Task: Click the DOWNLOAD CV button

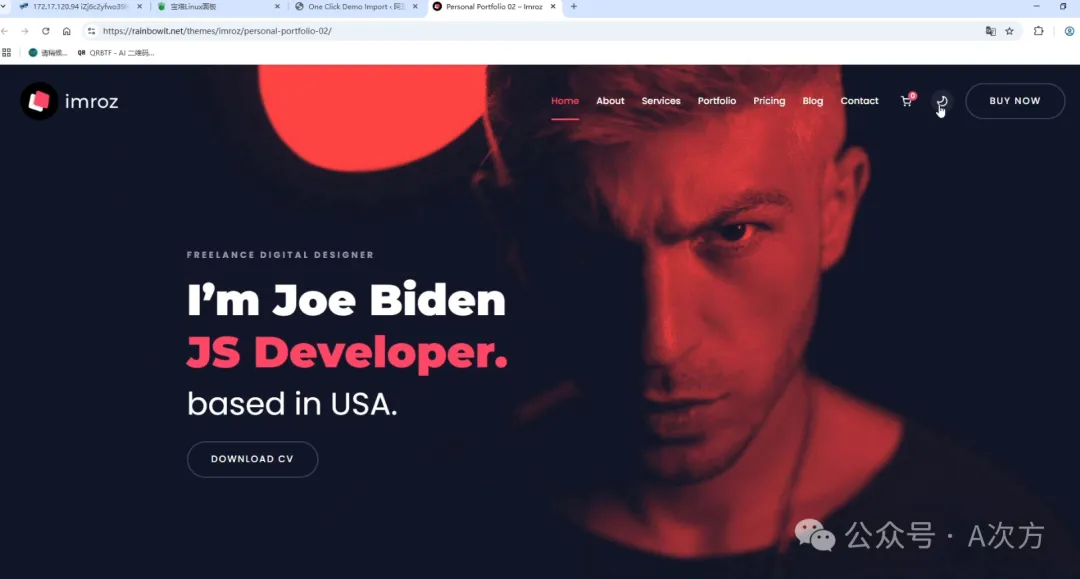Action: tap(252, 459)
